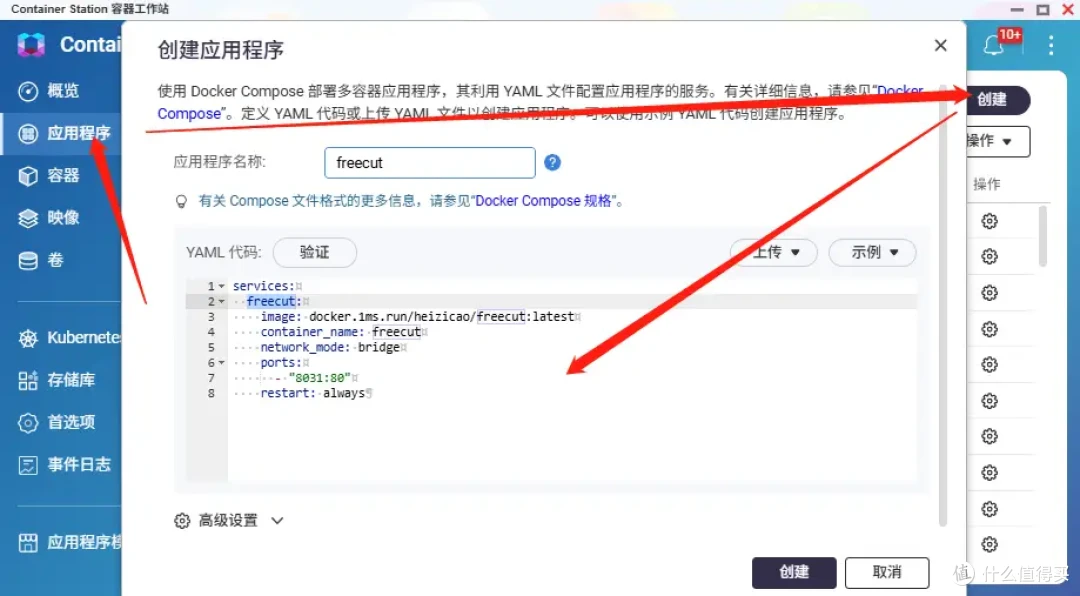Click the last row gear icon in actions column
The width and height of the screenshot is (1080, 596).
pos(990,544)
